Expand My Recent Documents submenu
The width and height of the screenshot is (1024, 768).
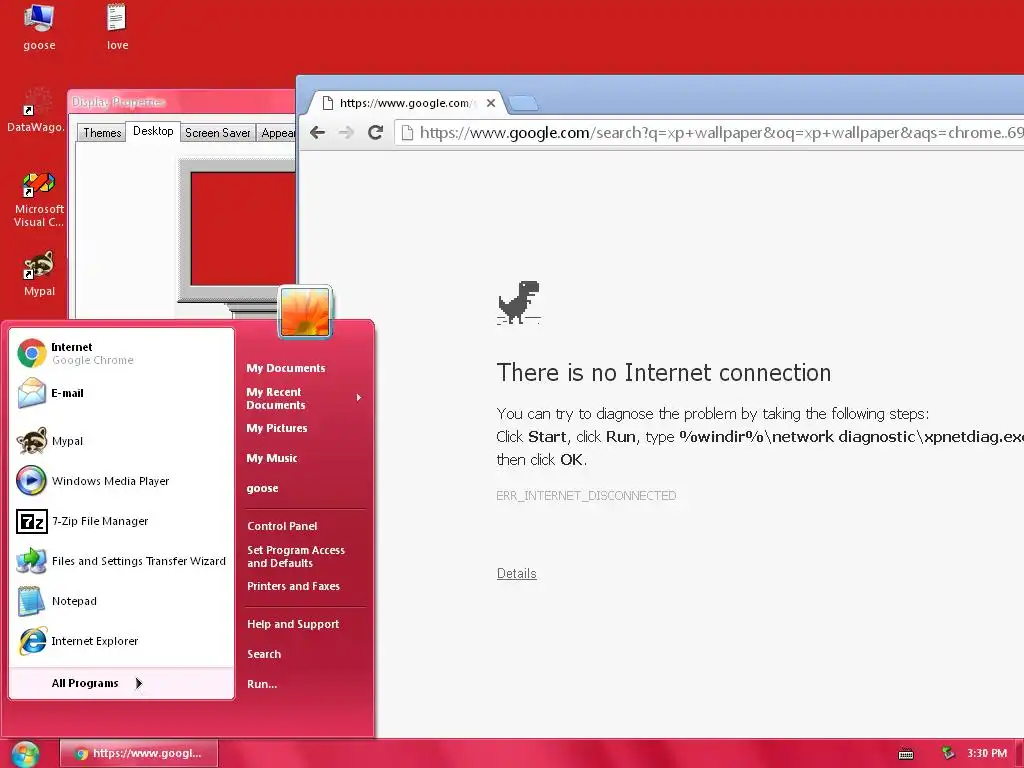(304, 398)
